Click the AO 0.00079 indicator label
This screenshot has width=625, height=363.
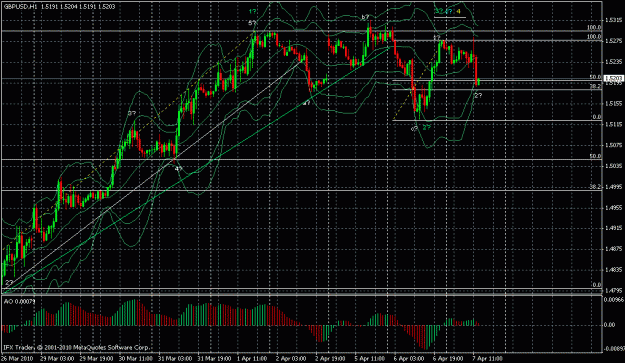(19, 301)
